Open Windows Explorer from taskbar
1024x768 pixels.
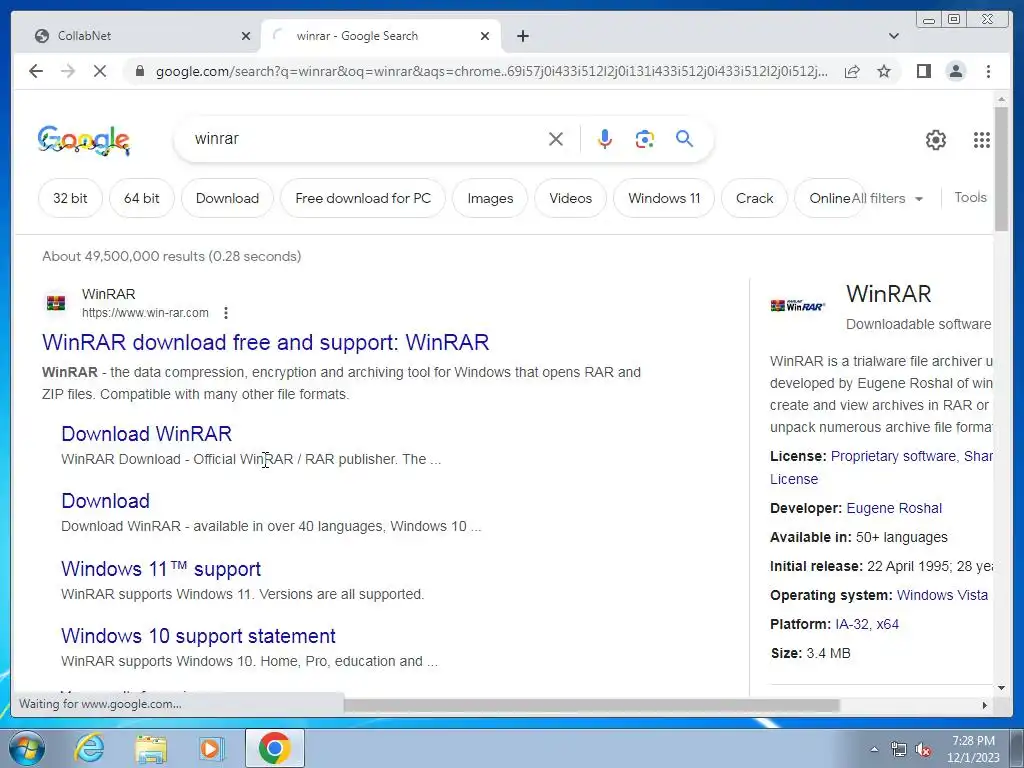coord(151,748)
